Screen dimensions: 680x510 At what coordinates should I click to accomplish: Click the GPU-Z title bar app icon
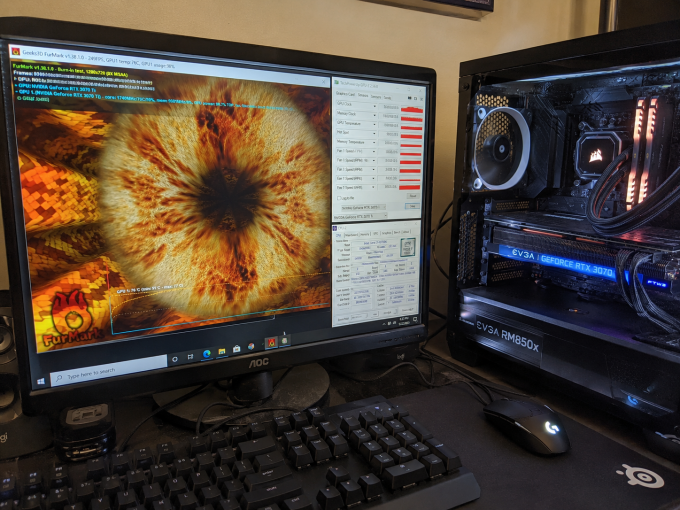[x=337, y=82]
